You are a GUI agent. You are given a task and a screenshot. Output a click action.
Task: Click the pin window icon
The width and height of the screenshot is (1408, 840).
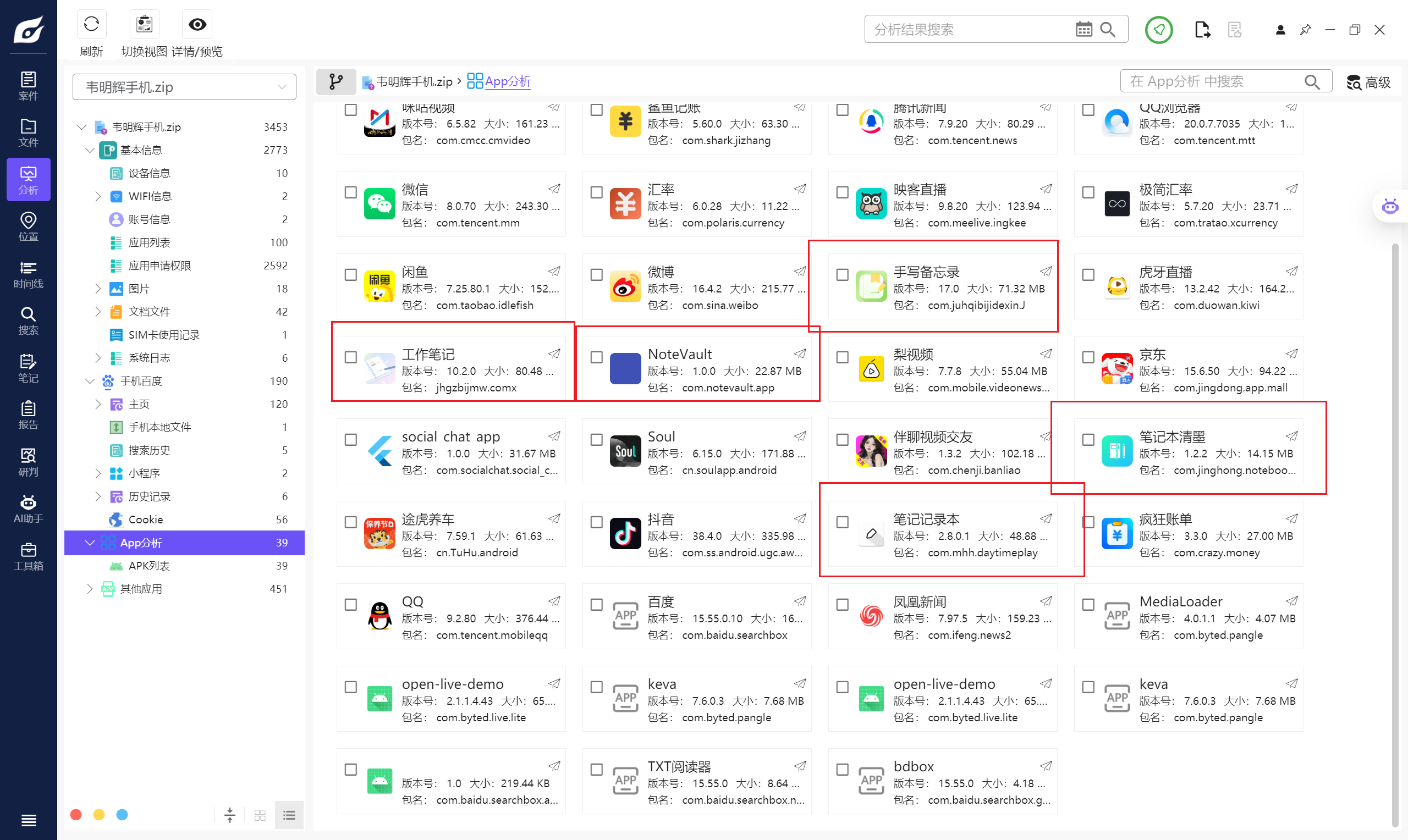[x=1305, y=30]
